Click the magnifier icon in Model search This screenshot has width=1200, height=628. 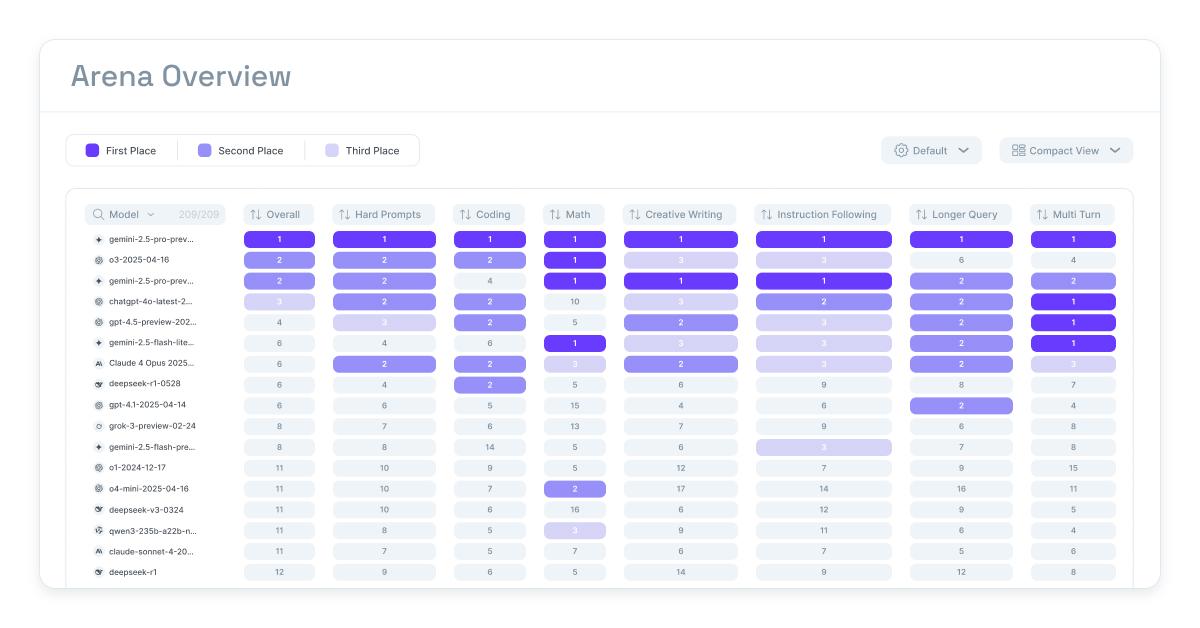pos(99,214)
